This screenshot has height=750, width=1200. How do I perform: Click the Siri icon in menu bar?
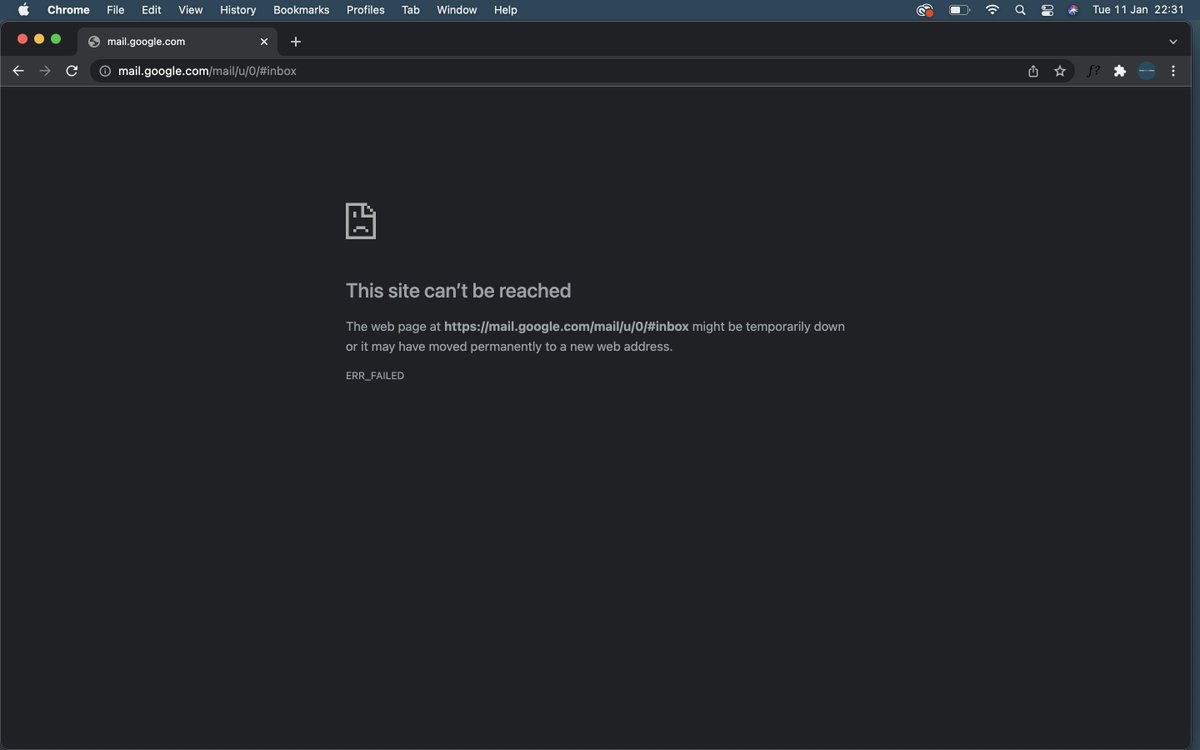tap(1073, 10)
